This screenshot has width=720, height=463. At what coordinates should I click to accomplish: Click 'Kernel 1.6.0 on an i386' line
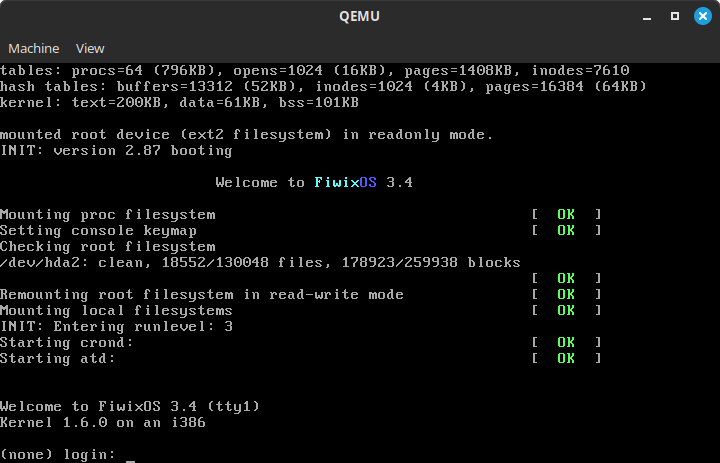pyautogui.click(x=103, y=423)
